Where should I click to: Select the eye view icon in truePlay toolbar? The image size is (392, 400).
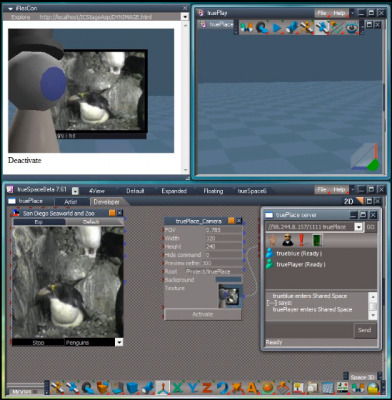[351, 28]
